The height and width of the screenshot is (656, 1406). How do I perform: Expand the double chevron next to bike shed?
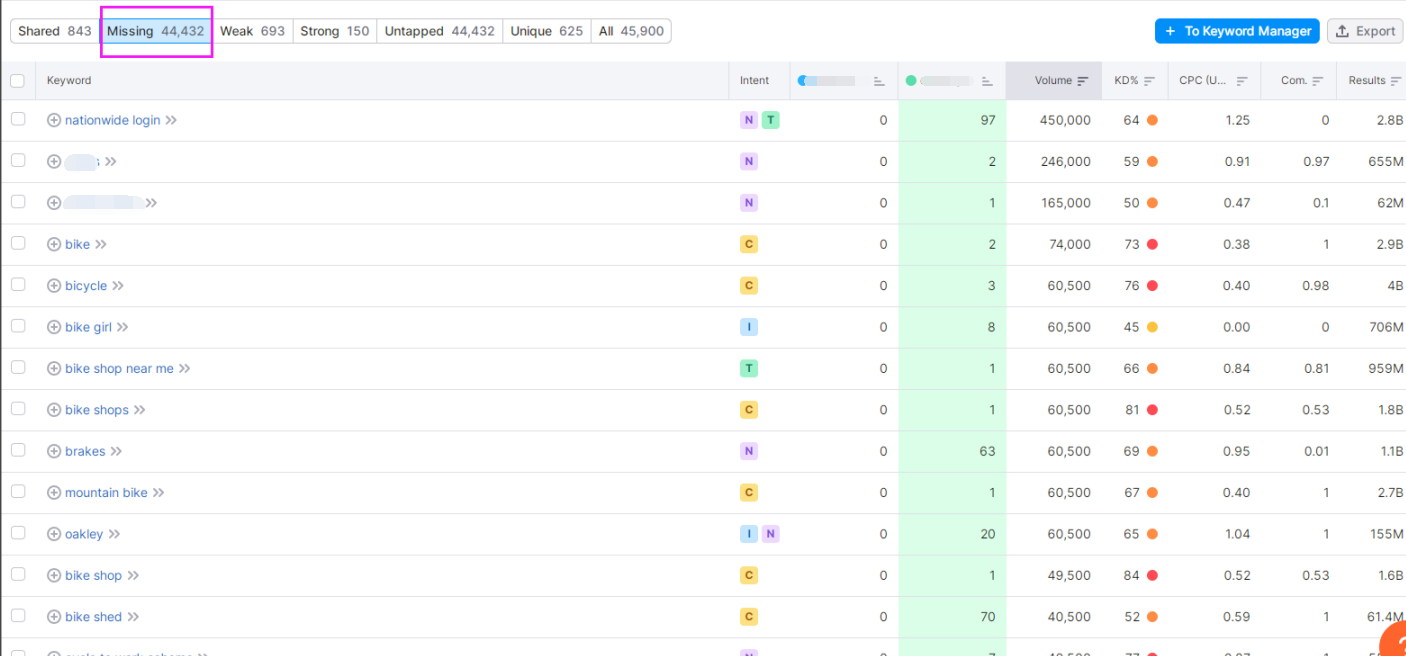133,617
